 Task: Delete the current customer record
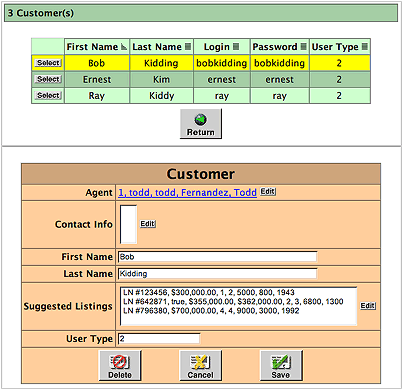pyautogui.click(x=120, y=365)
